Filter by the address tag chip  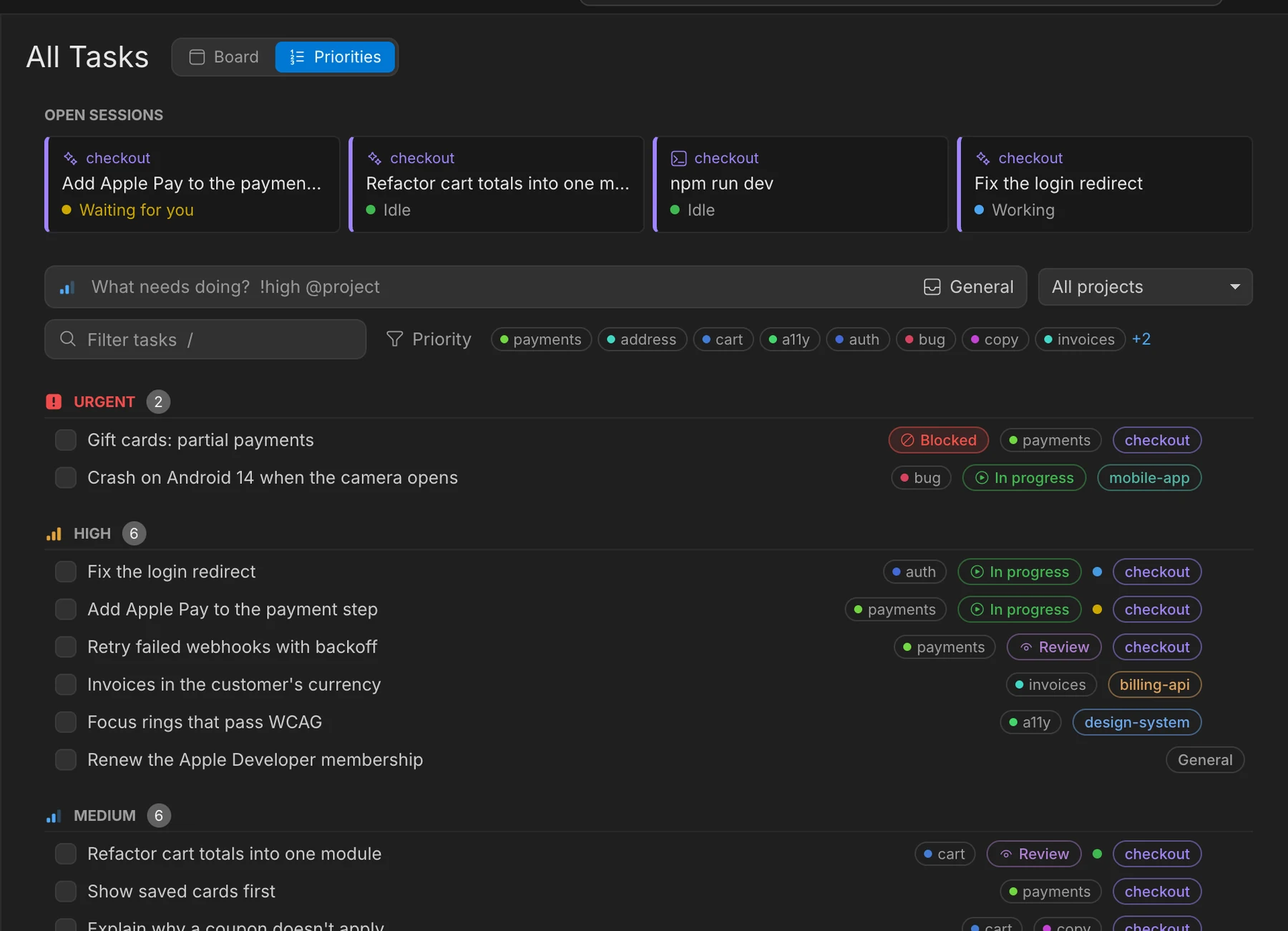pyautogui.click(x=642, y=339)
